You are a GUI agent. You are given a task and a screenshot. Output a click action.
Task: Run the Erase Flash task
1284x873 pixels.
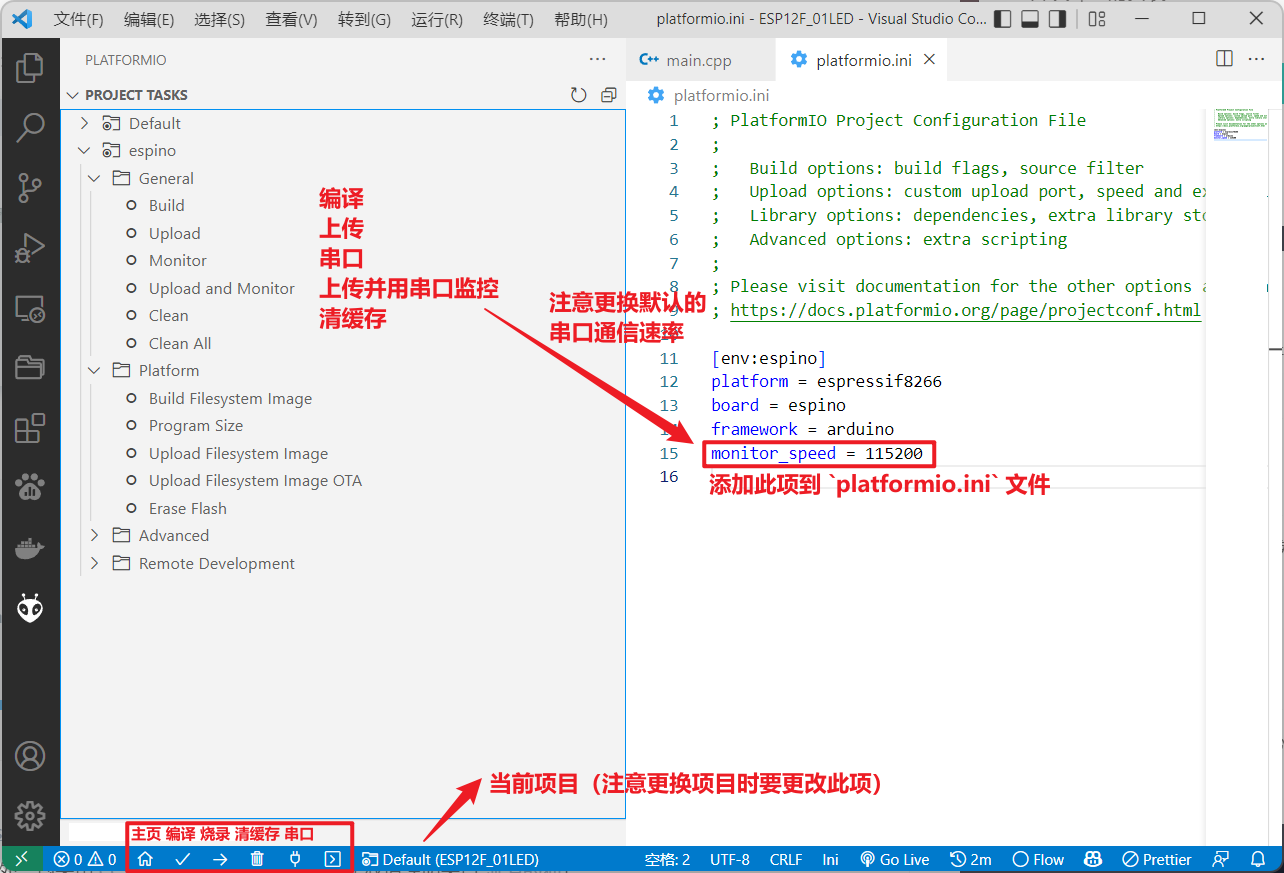tap(187, 508)
